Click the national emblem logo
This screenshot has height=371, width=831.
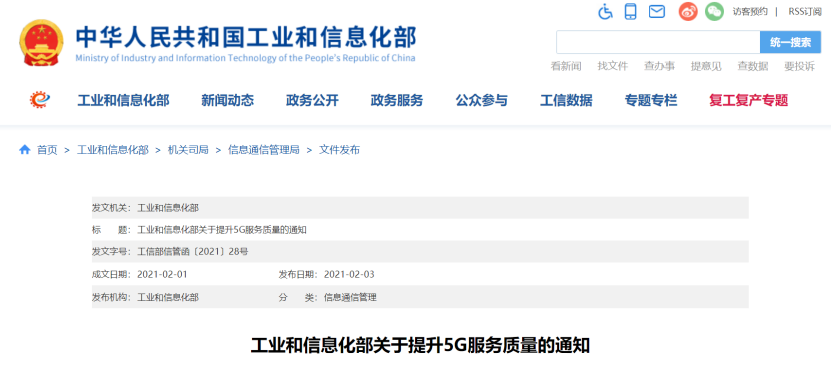coord(41,43)
